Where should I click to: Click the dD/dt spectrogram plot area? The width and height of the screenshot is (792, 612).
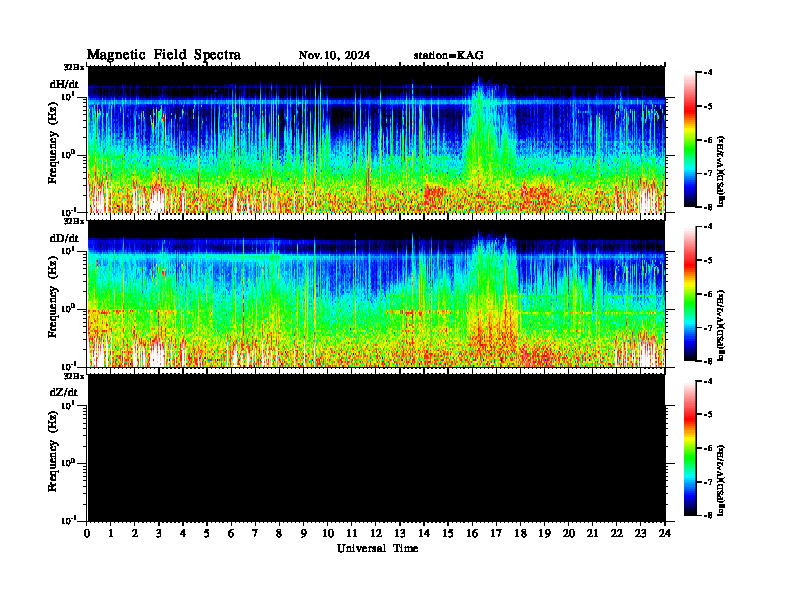point(376,294)
